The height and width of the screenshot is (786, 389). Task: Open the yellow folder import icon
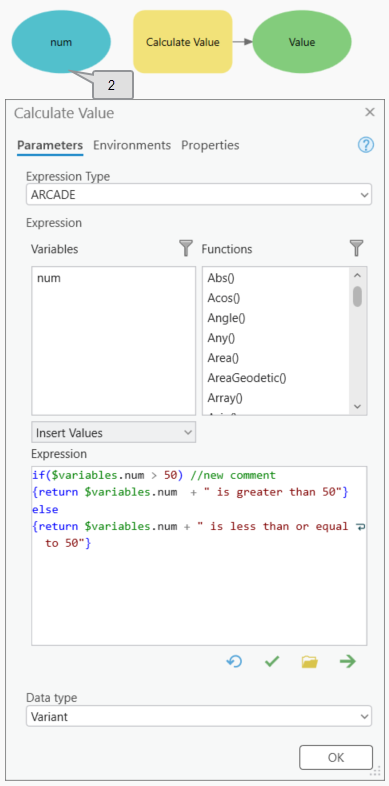[x=310, y=662]
